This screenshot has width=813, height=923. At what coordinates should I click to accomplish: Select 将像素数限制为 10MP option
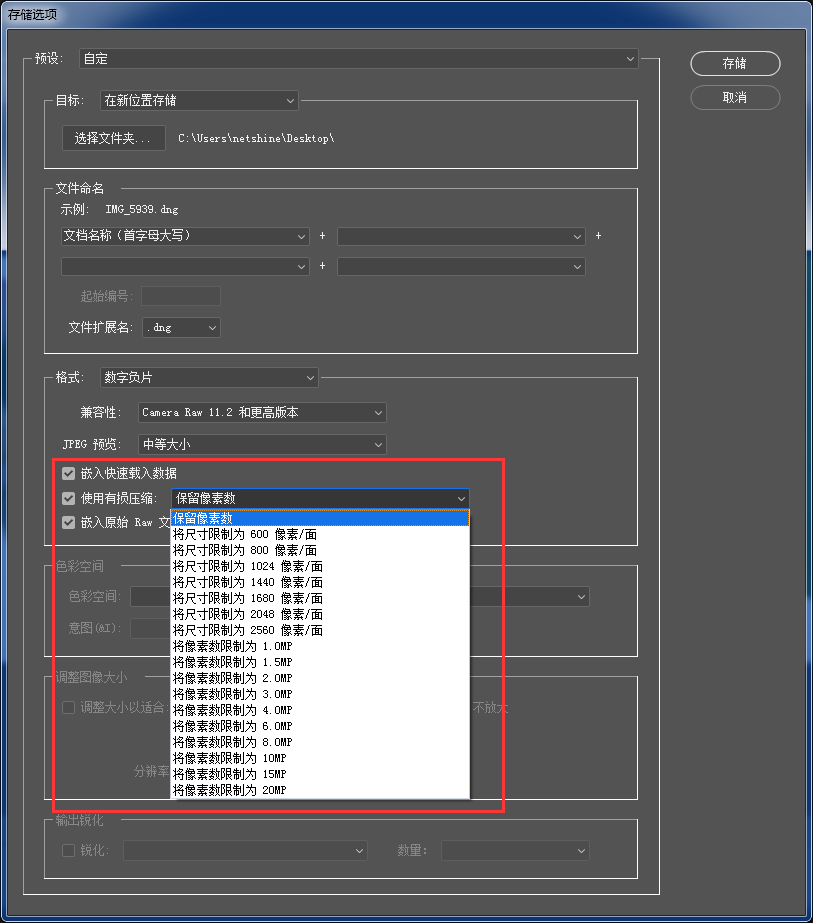point(320,758)
